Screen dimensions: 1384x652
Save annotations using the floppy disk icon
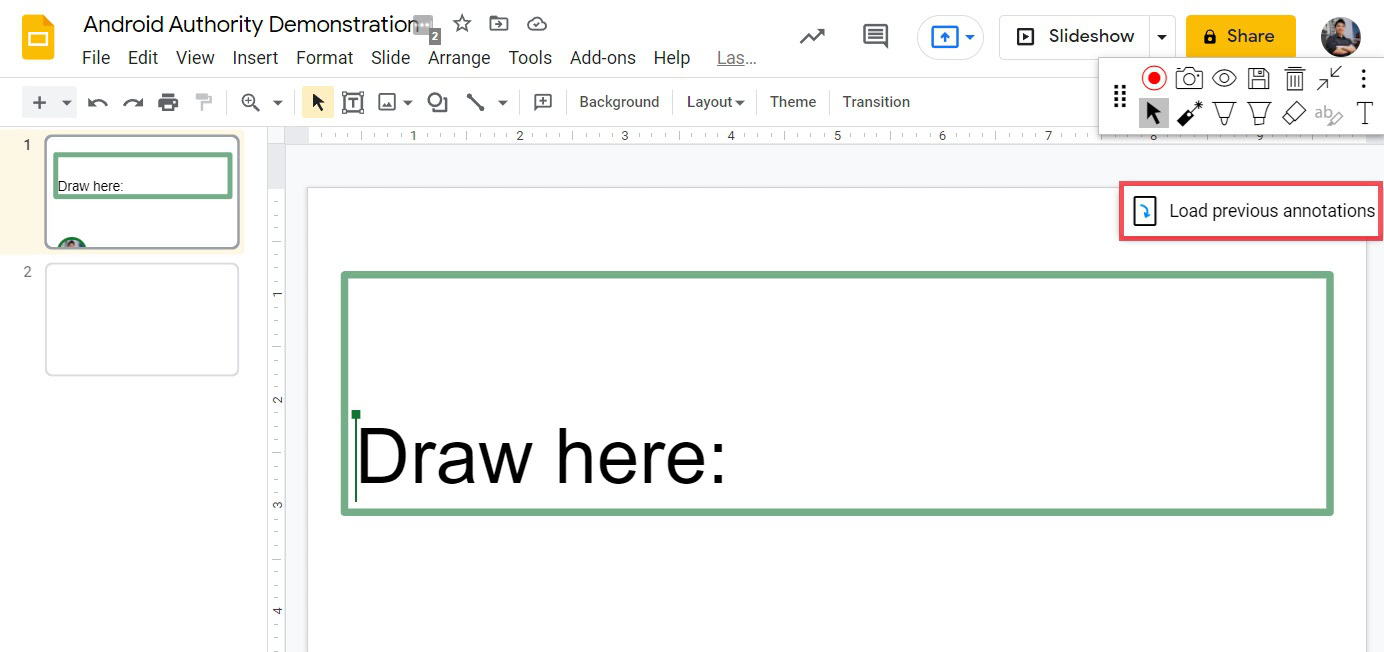1259,78
